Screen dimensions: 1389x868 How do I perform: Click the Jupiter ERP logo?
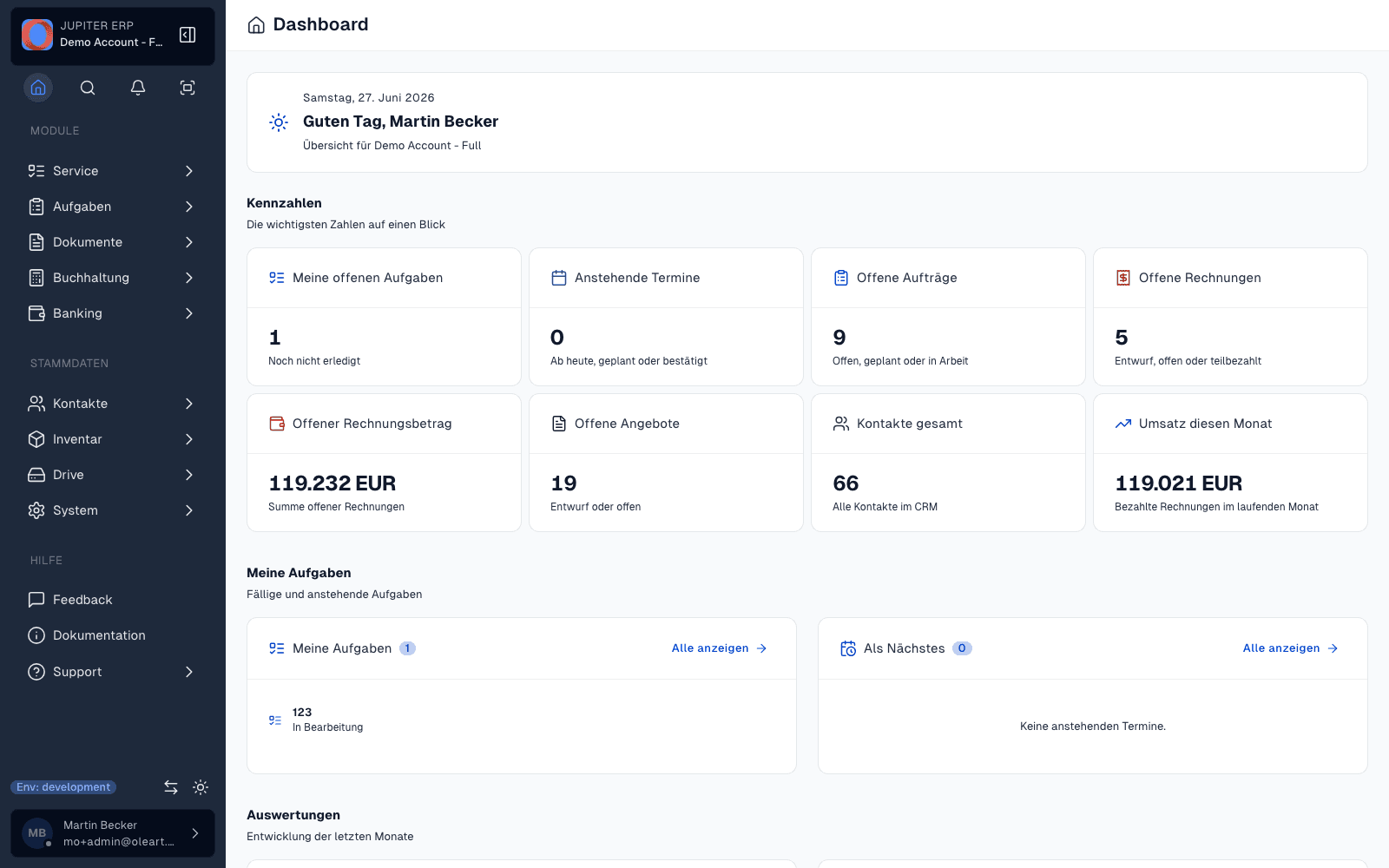pos(37,35)
